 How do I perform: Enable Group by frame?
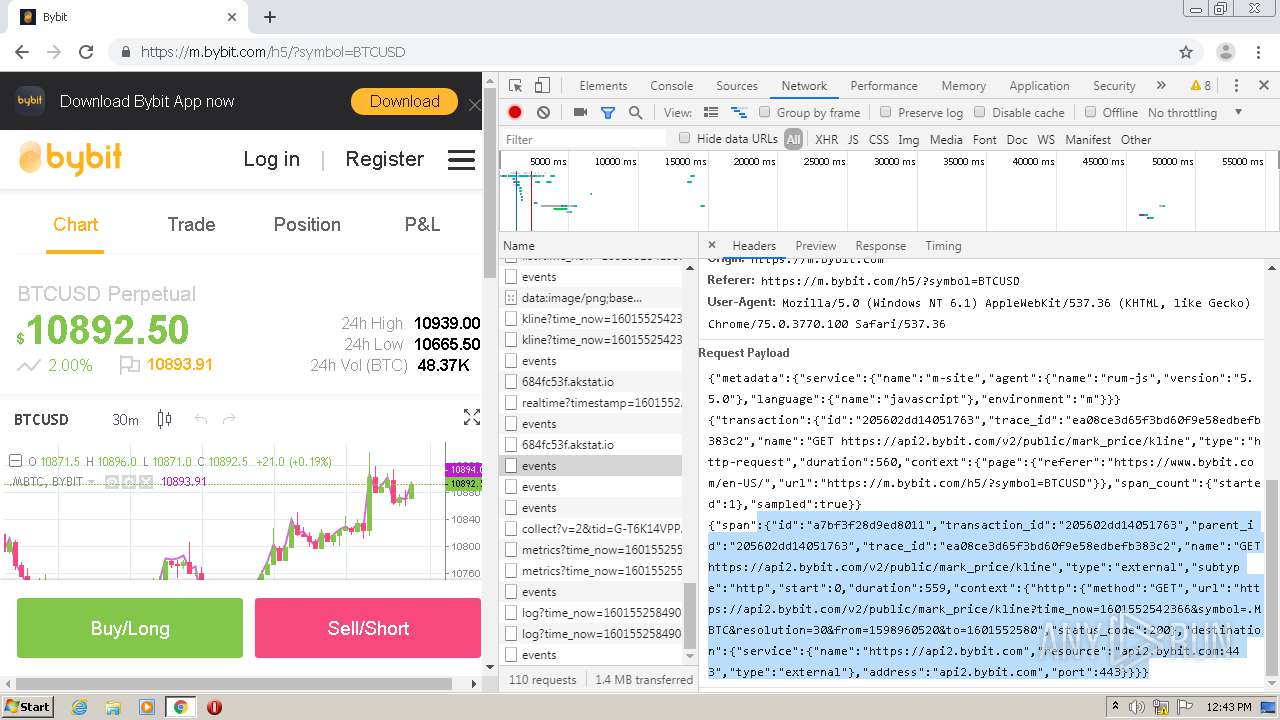[765, 112]
